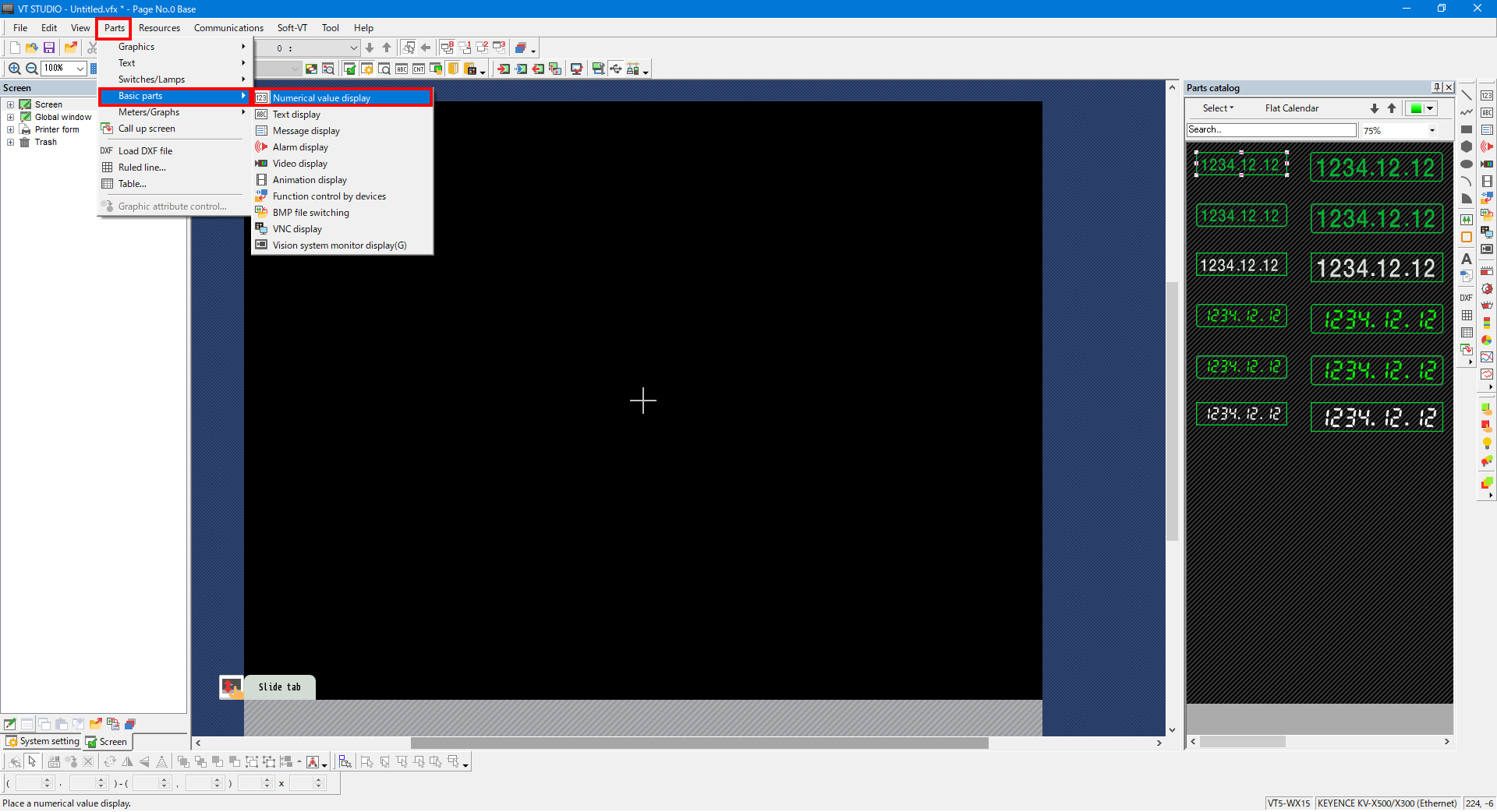Select the arrow pointer selection tool

point(32,761)
